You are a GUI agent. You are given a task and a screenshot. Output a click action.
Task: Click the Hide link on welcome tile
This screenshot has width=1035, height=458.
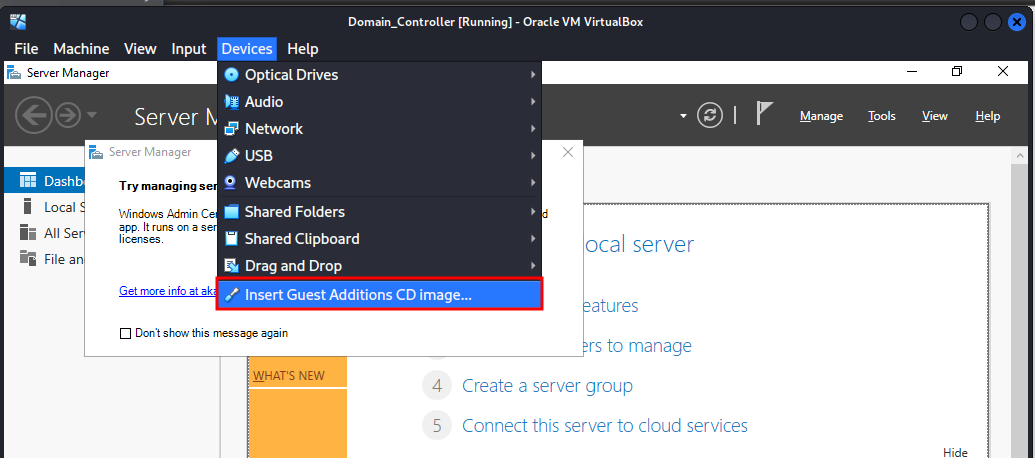(x=955, y=452)
